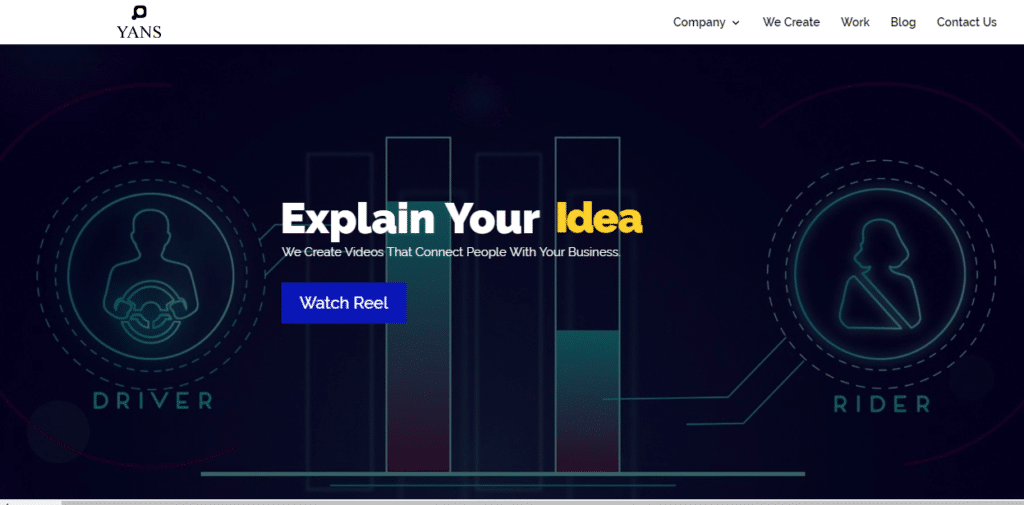Image resolution: width=1024 pixels, height=505 pixels.
Task: Visit the Blog page
Action: click(903, 22)
